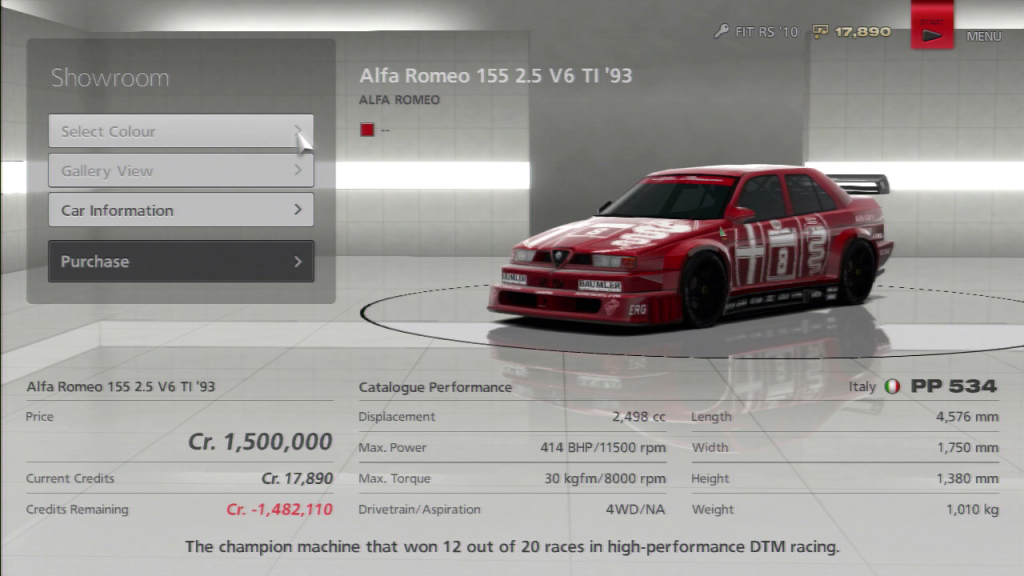Click the red START play button
Viewport: 1024px width, 576px height.
pos(932,25)
